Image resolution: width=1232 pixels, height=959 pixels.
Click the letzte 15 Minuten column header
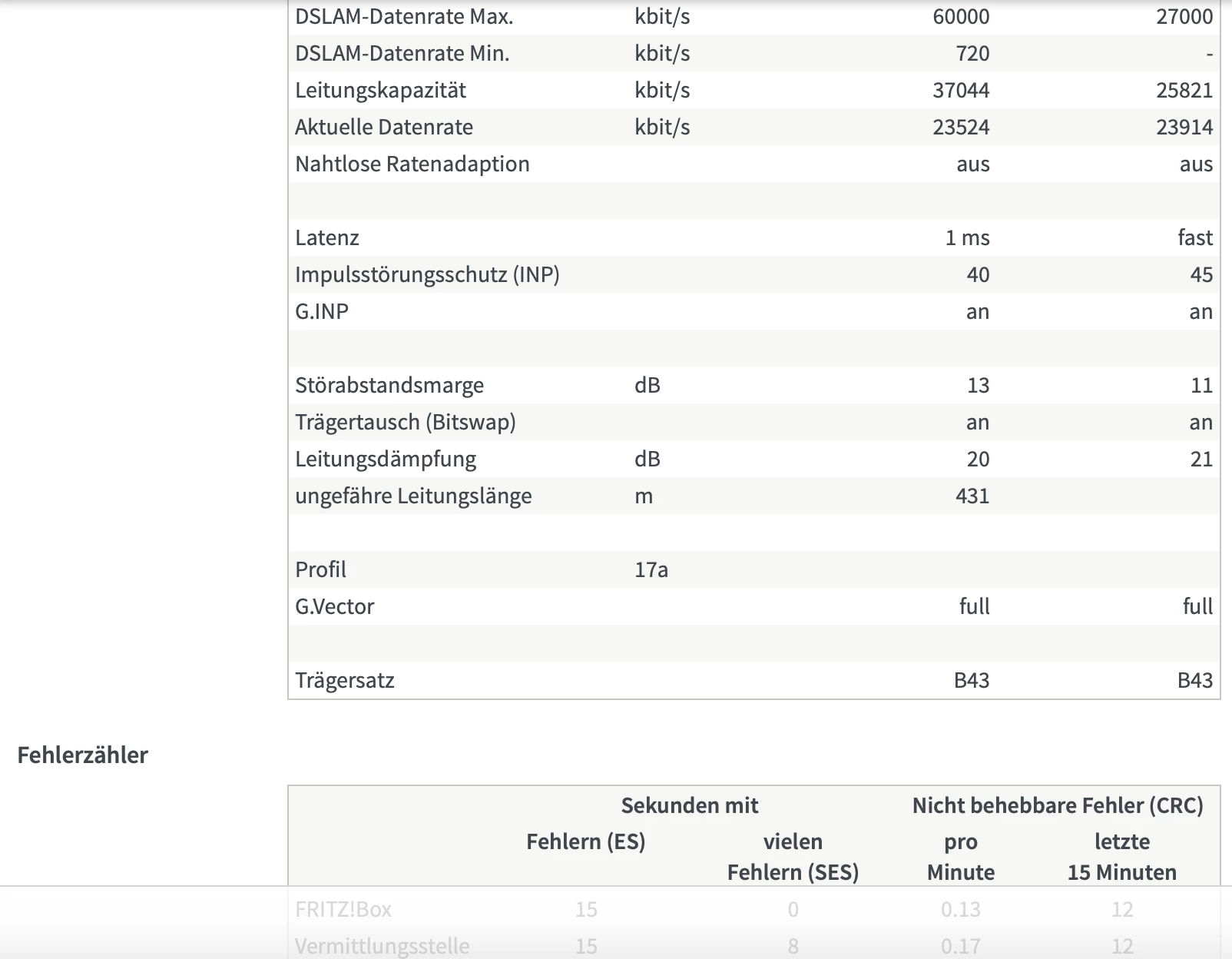(x=1121, y=857)
